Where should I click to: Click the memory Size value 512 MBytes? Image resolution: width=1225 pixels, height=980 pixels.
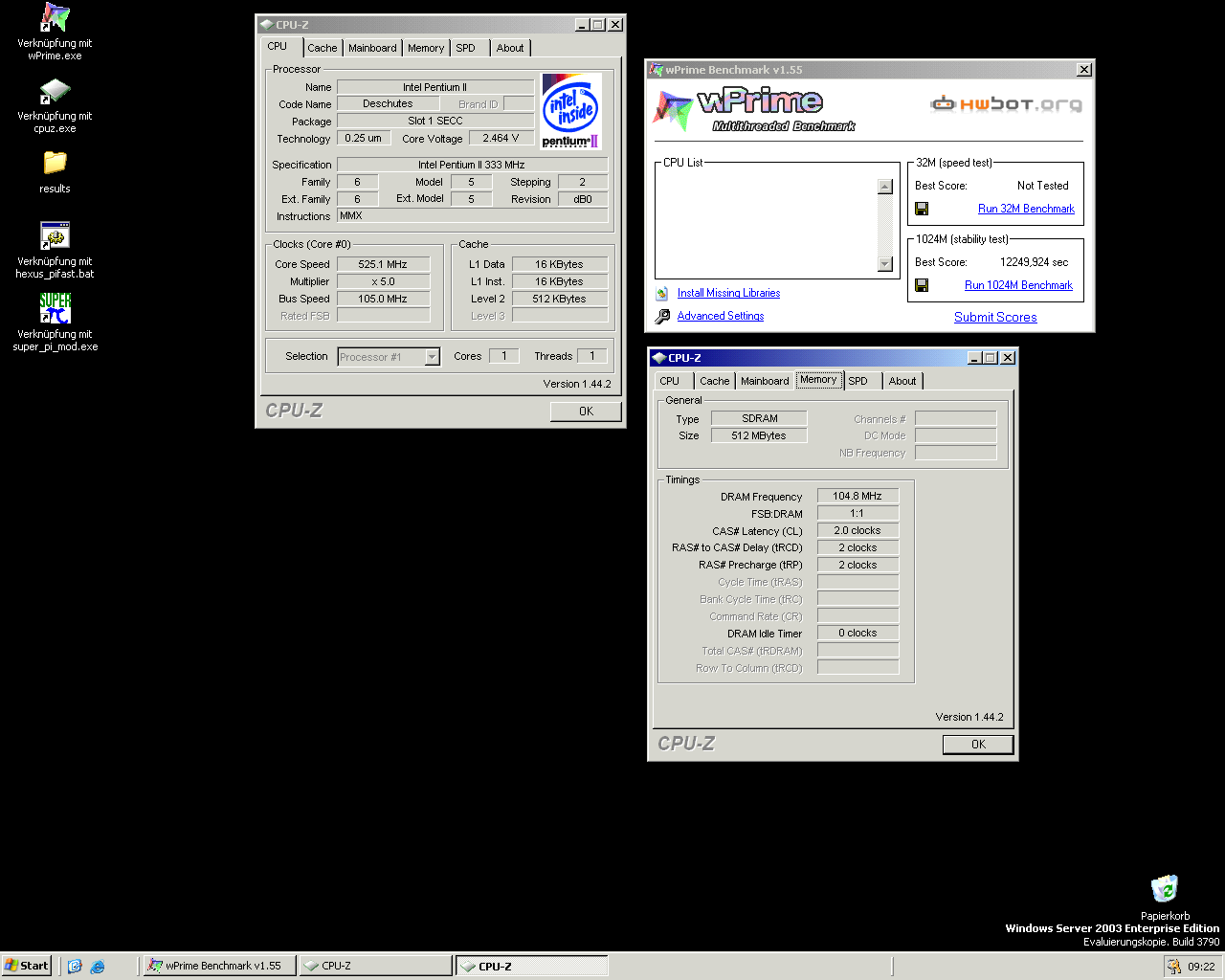coord(759,435)
